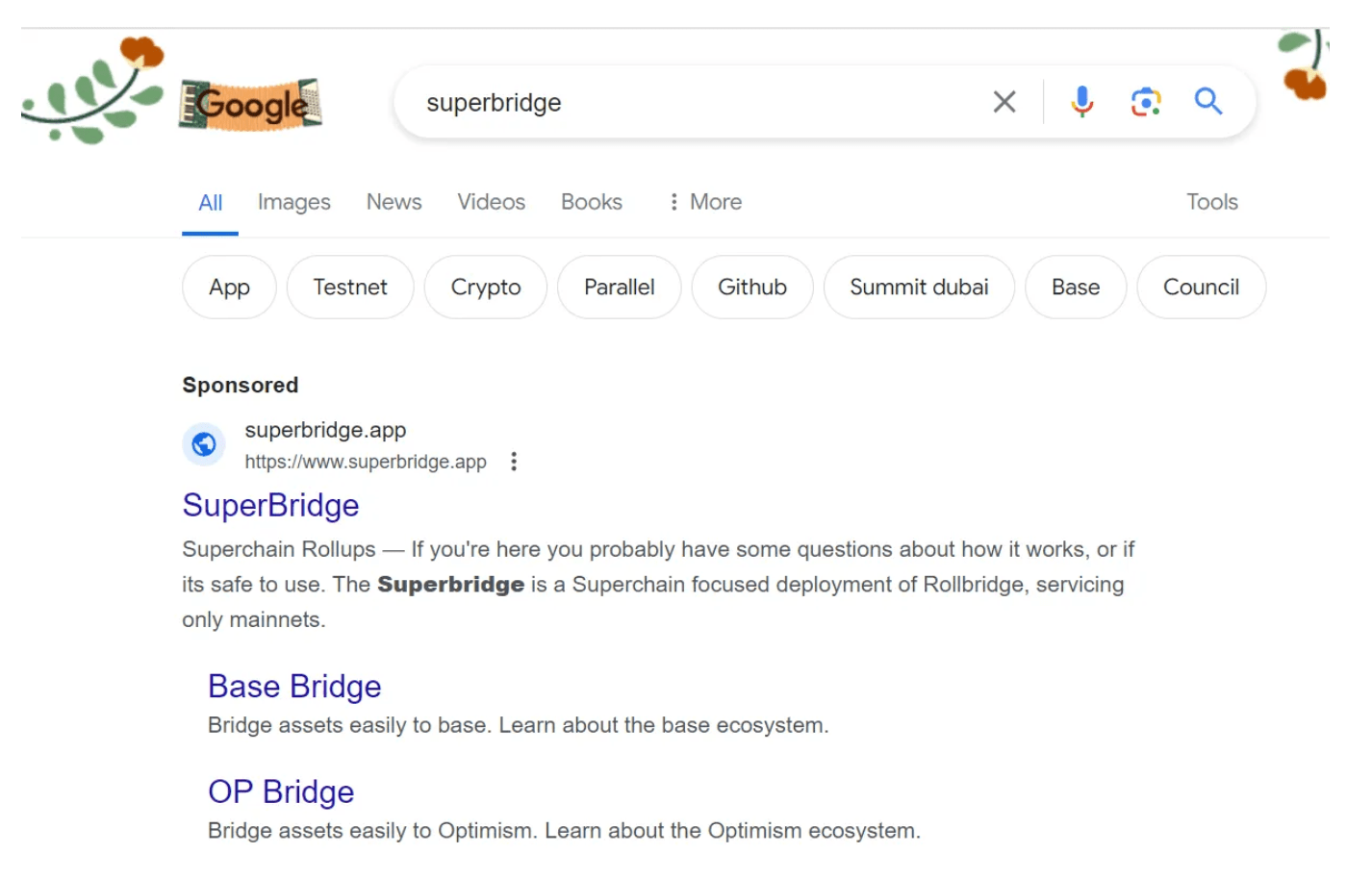Go to the Videos results tab
This screenshot has width=1372, height=879.
491,202
